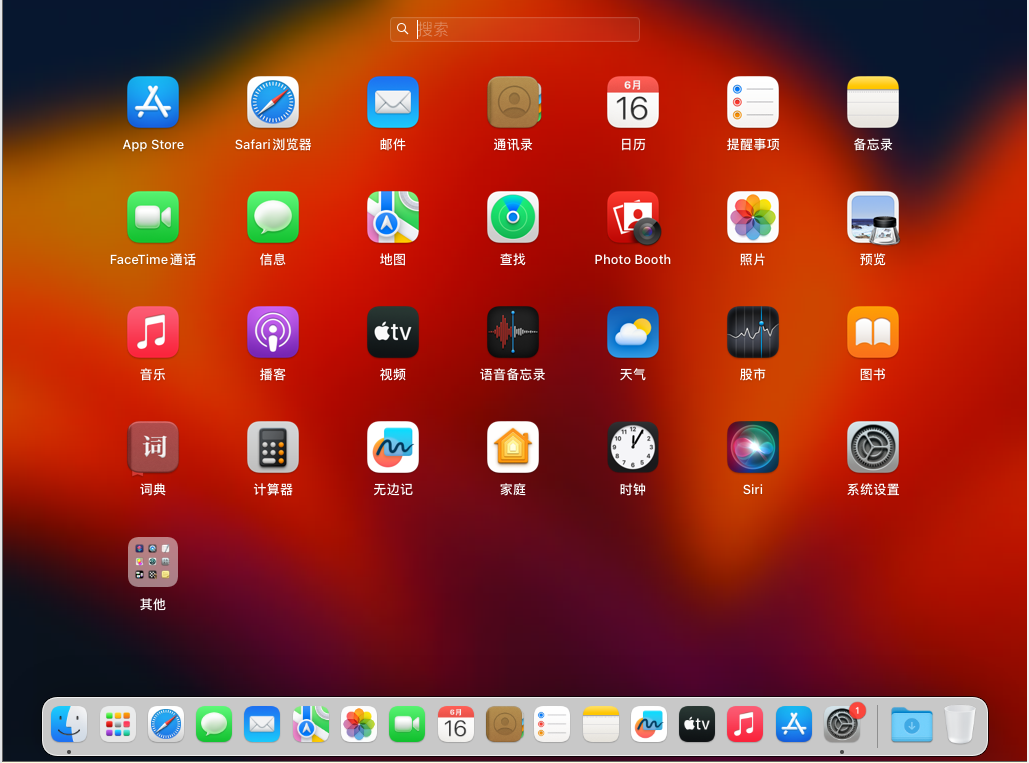1029x763 pixels.
Task: Open 图书 app in Launchpad
Action: point(873,332)
